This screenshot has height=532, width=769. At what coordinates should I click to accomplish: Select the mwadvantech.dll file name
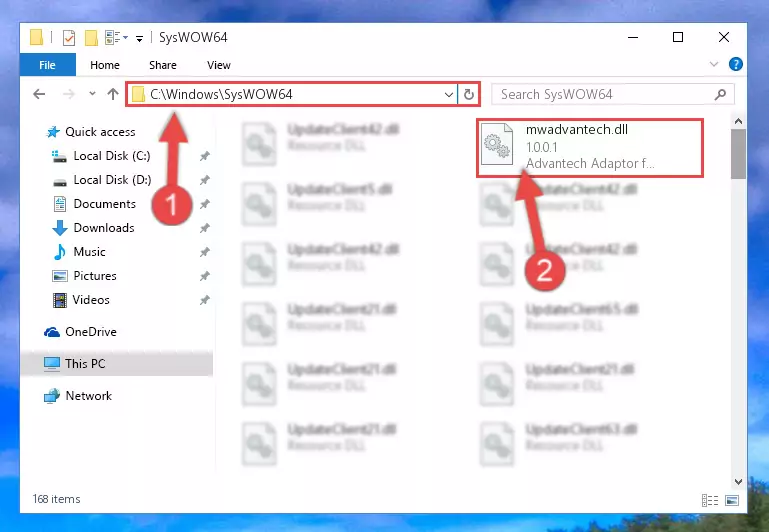(x=576, y=129)
